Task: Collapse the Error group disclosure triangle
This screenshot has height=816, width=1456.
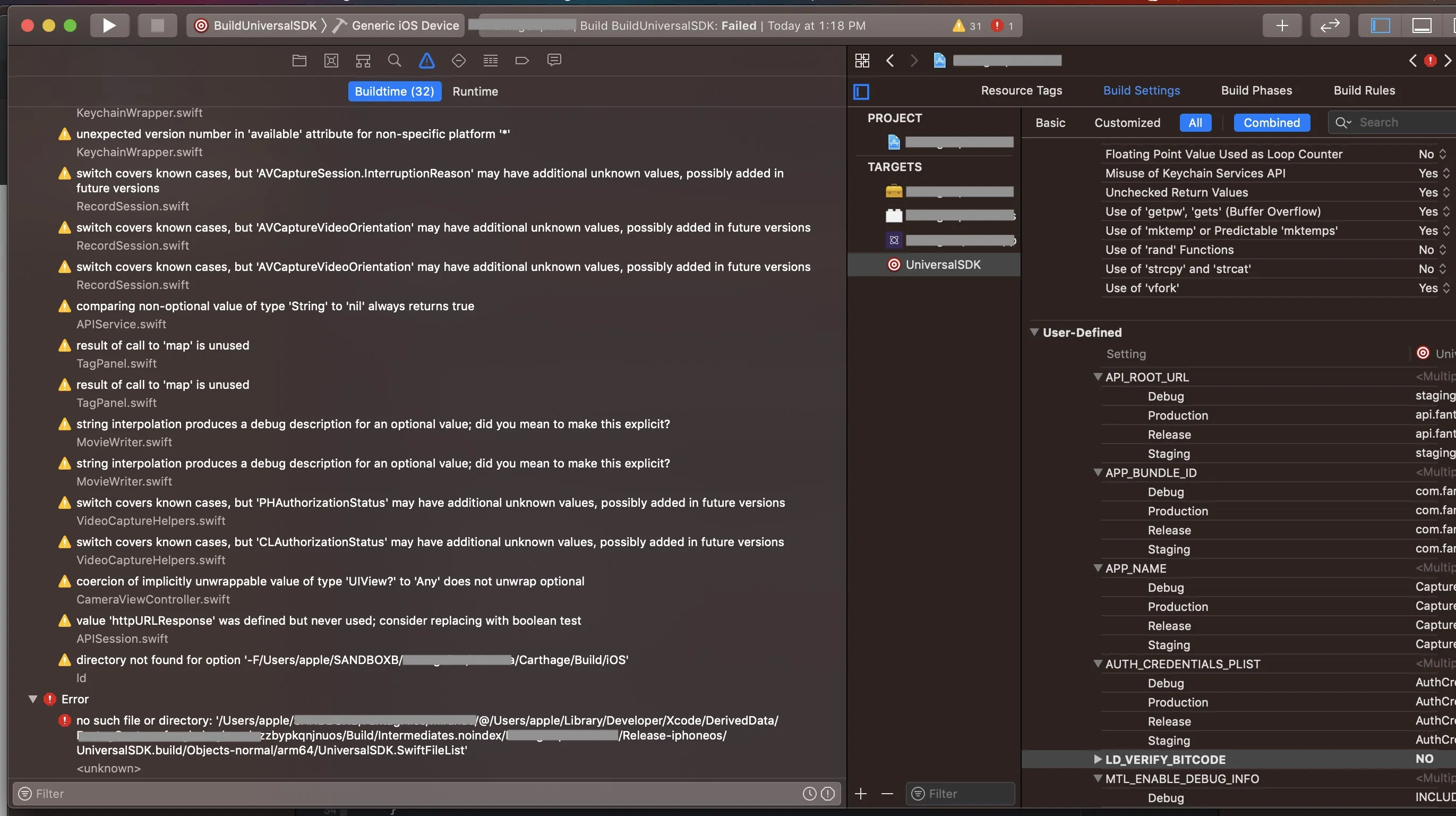Action: click(x=33, y=700)
